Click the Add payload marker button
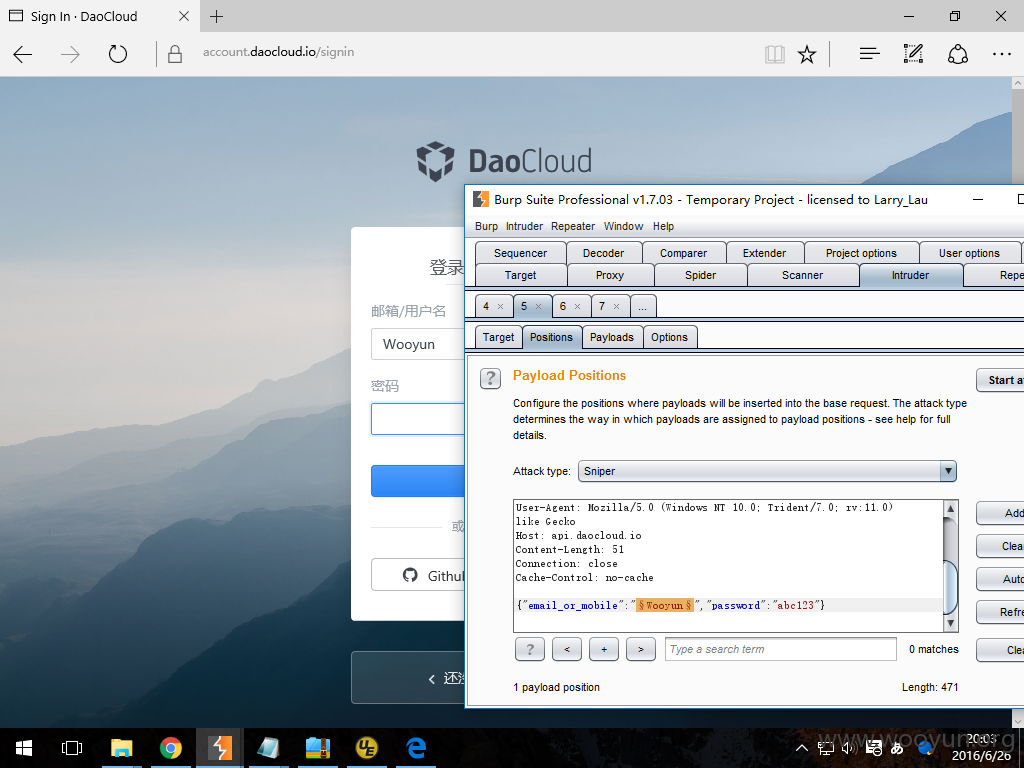The width and height of the screenshot is (1024, 768). pos(1000,513)
